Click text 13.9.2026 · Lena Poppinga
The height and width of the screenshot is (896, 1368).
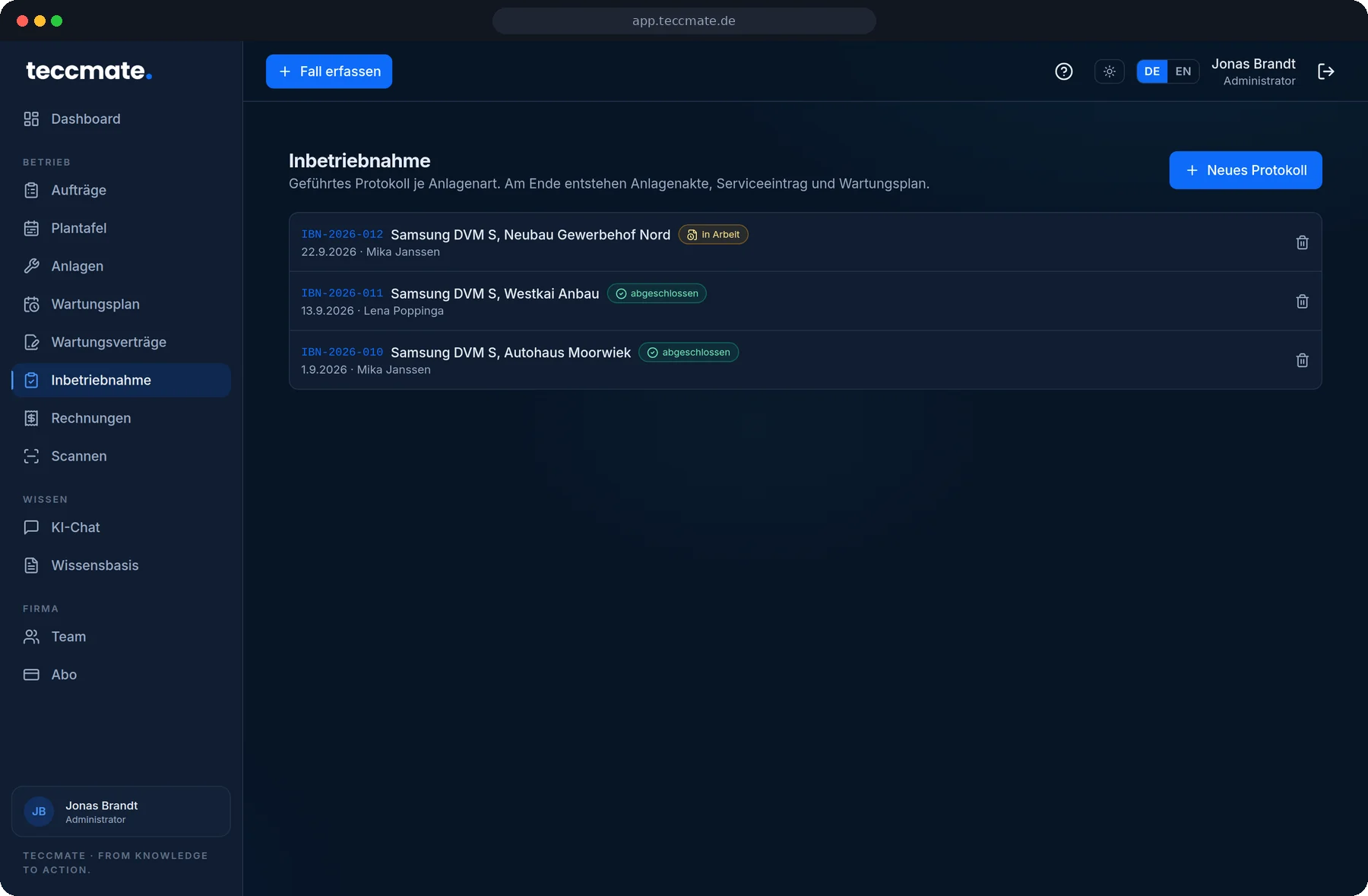372,311
